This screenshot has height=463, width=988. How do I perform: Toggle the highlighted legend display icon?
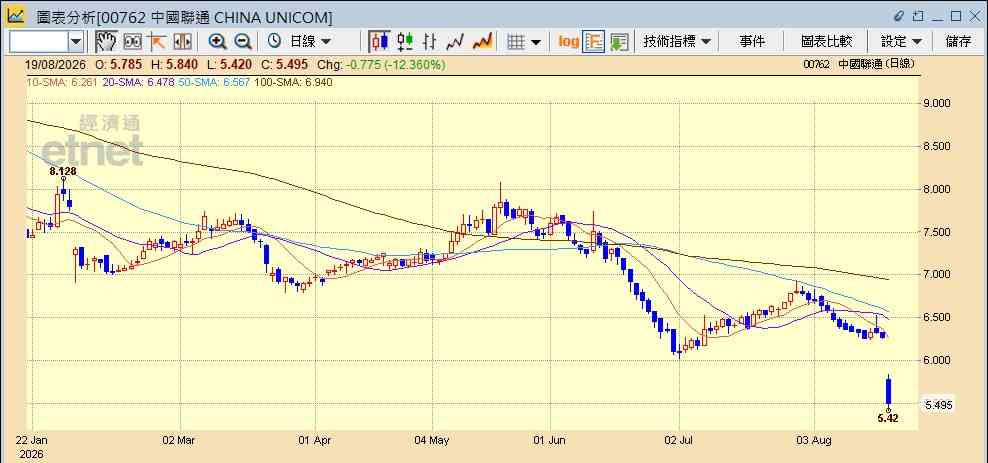594,42
